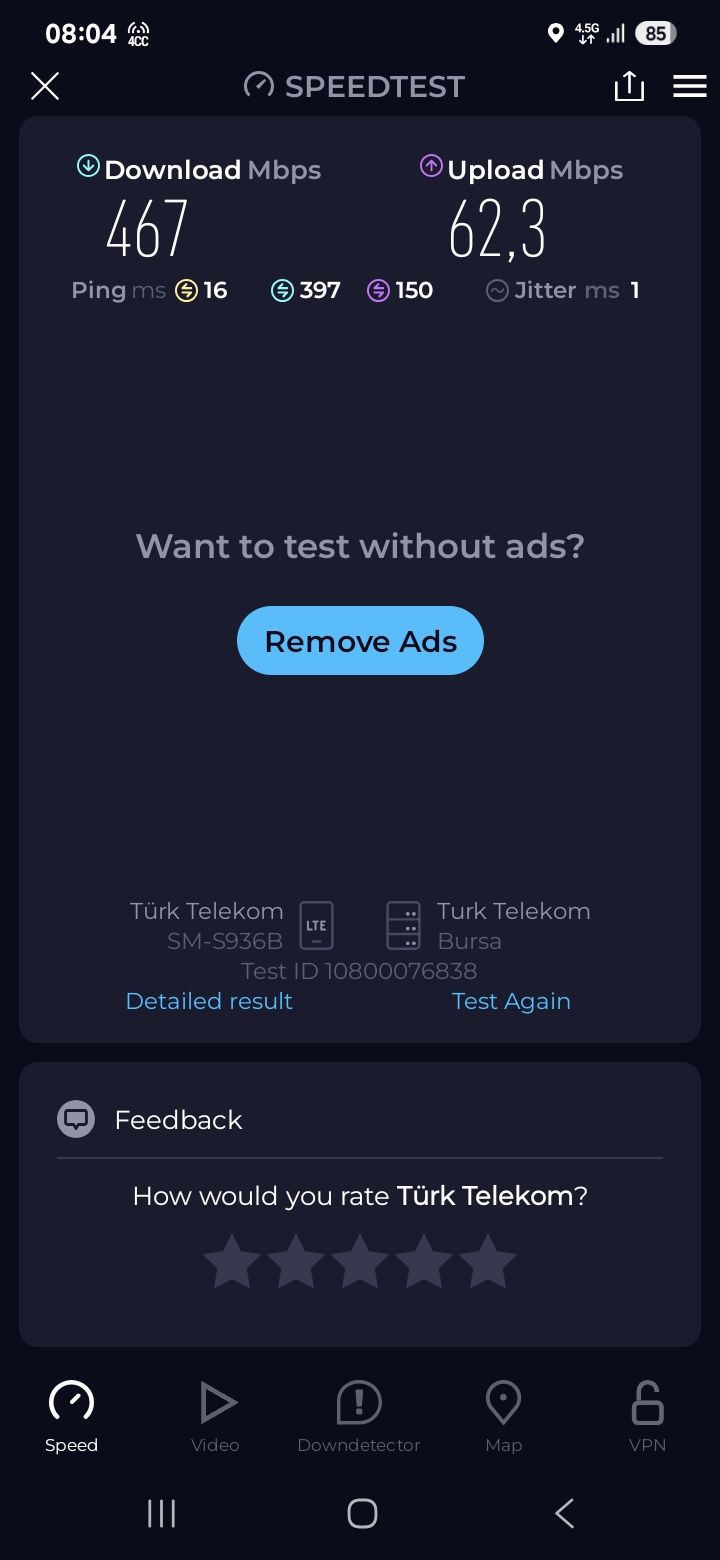
Task: Switch to the Map tab
Action: click(503, 1417)
